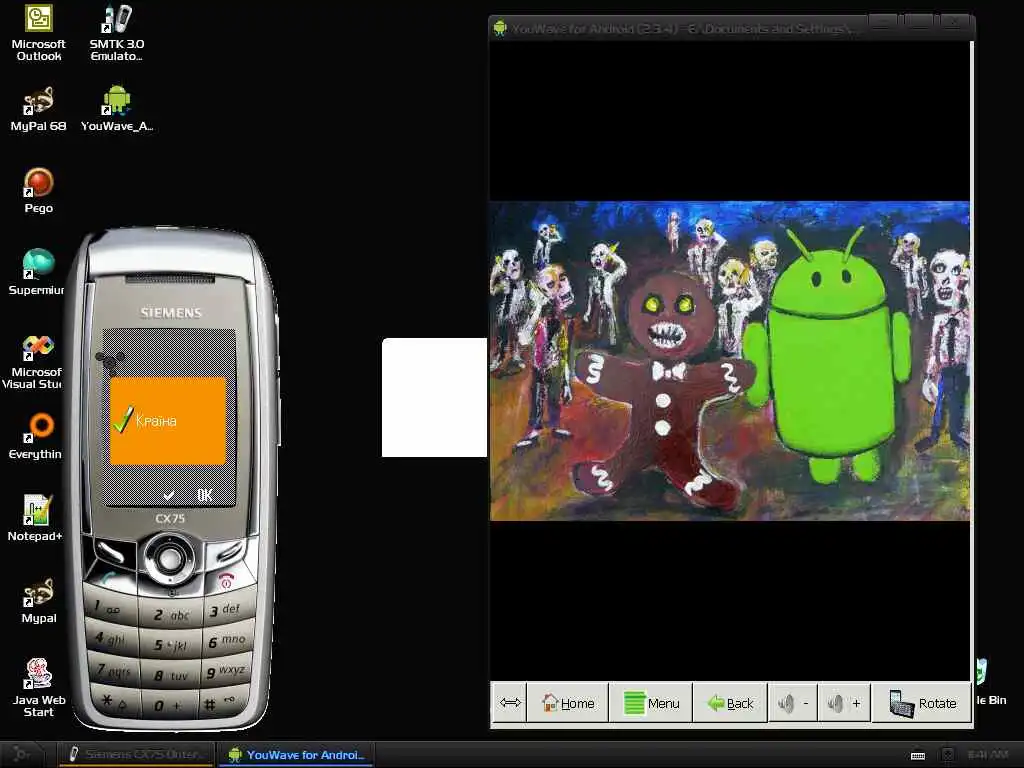Click the Rotate button in YouWave

(x=921, y=703)
